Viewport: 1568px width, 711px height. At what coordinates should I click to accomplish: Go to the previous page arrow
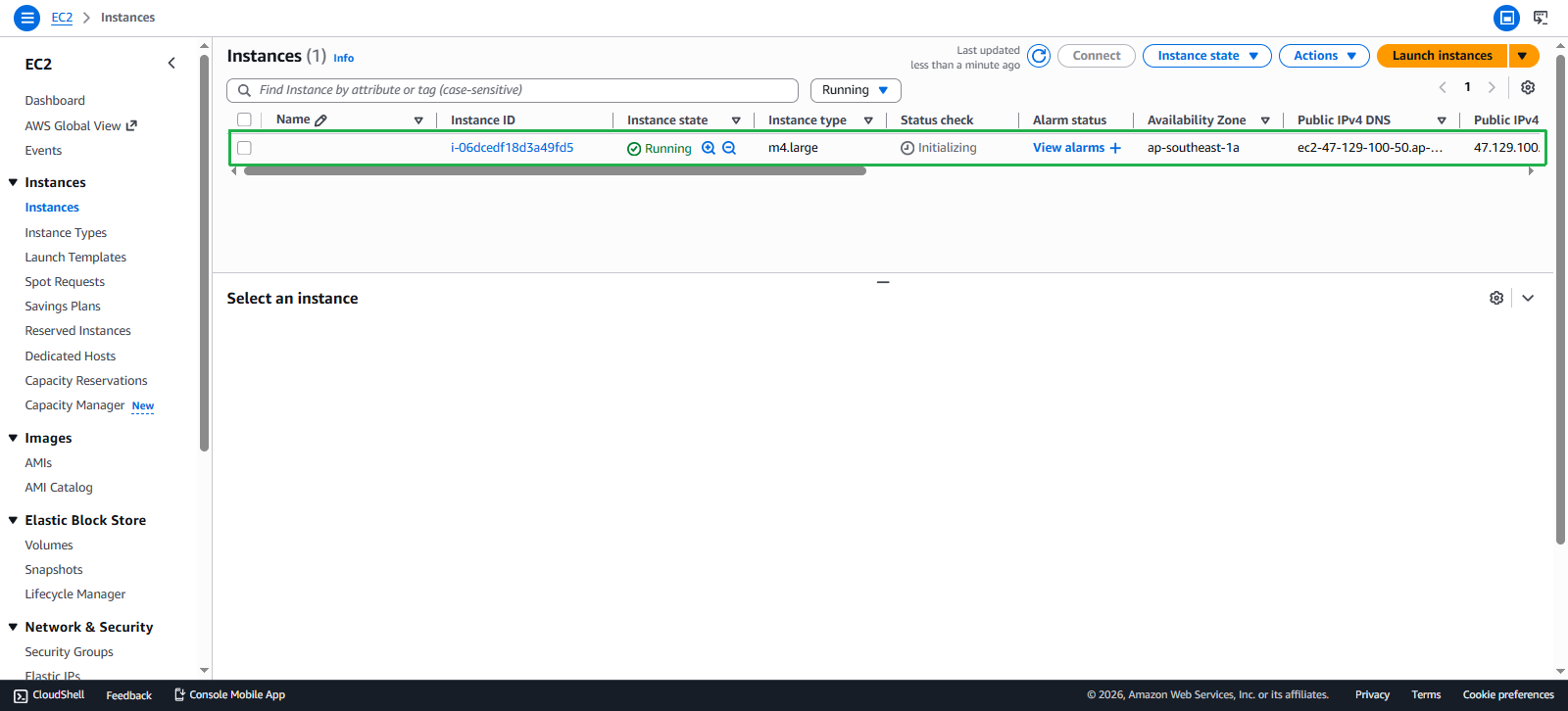pyautogui.click(x=1443, y=87)
